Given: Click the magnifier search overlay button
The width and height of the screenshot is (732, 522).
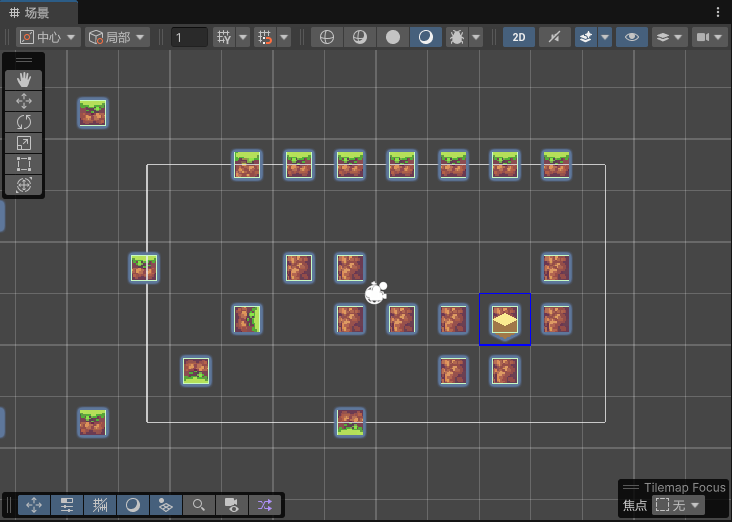Looking at the screenshot, I should 199,505.
